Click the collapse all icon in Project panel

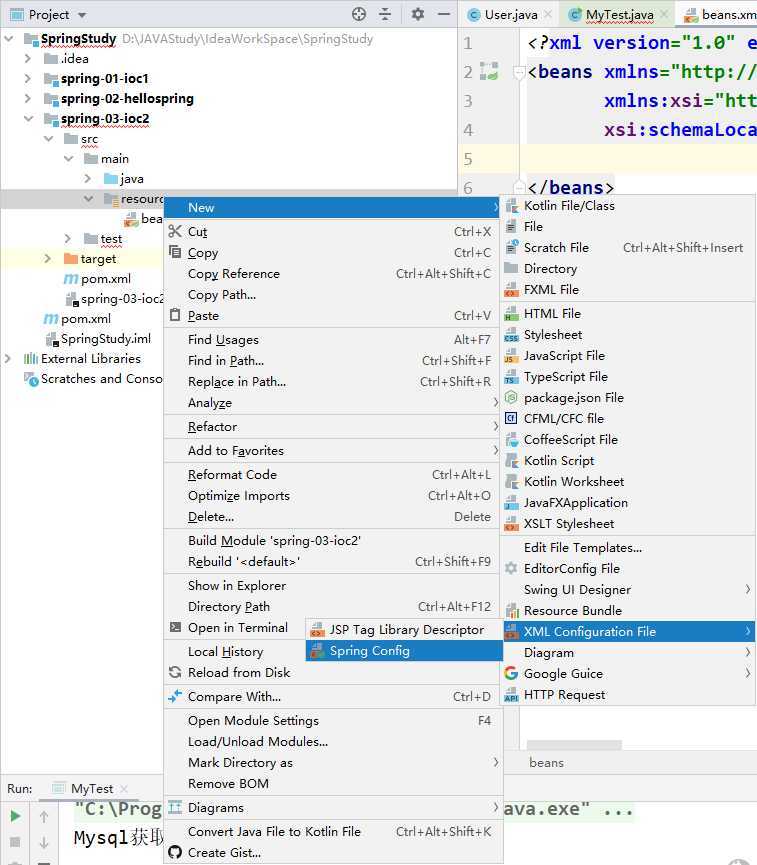(x=385, y=14)
